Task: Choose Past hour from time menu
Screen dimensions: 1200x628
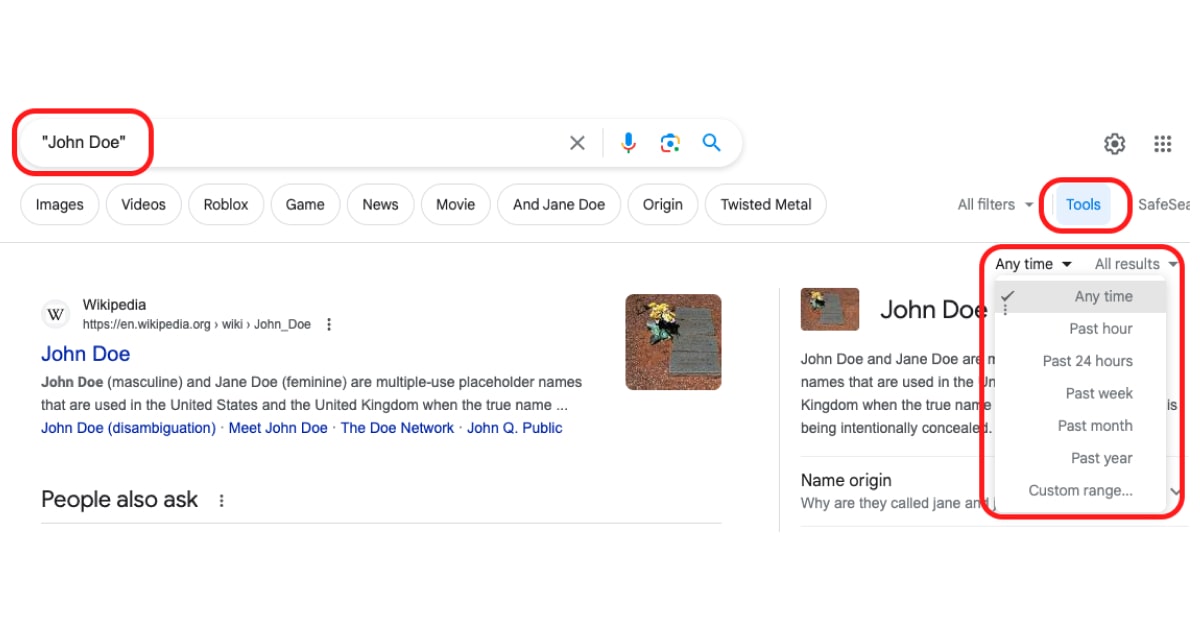Action: tap(1081, 328)
